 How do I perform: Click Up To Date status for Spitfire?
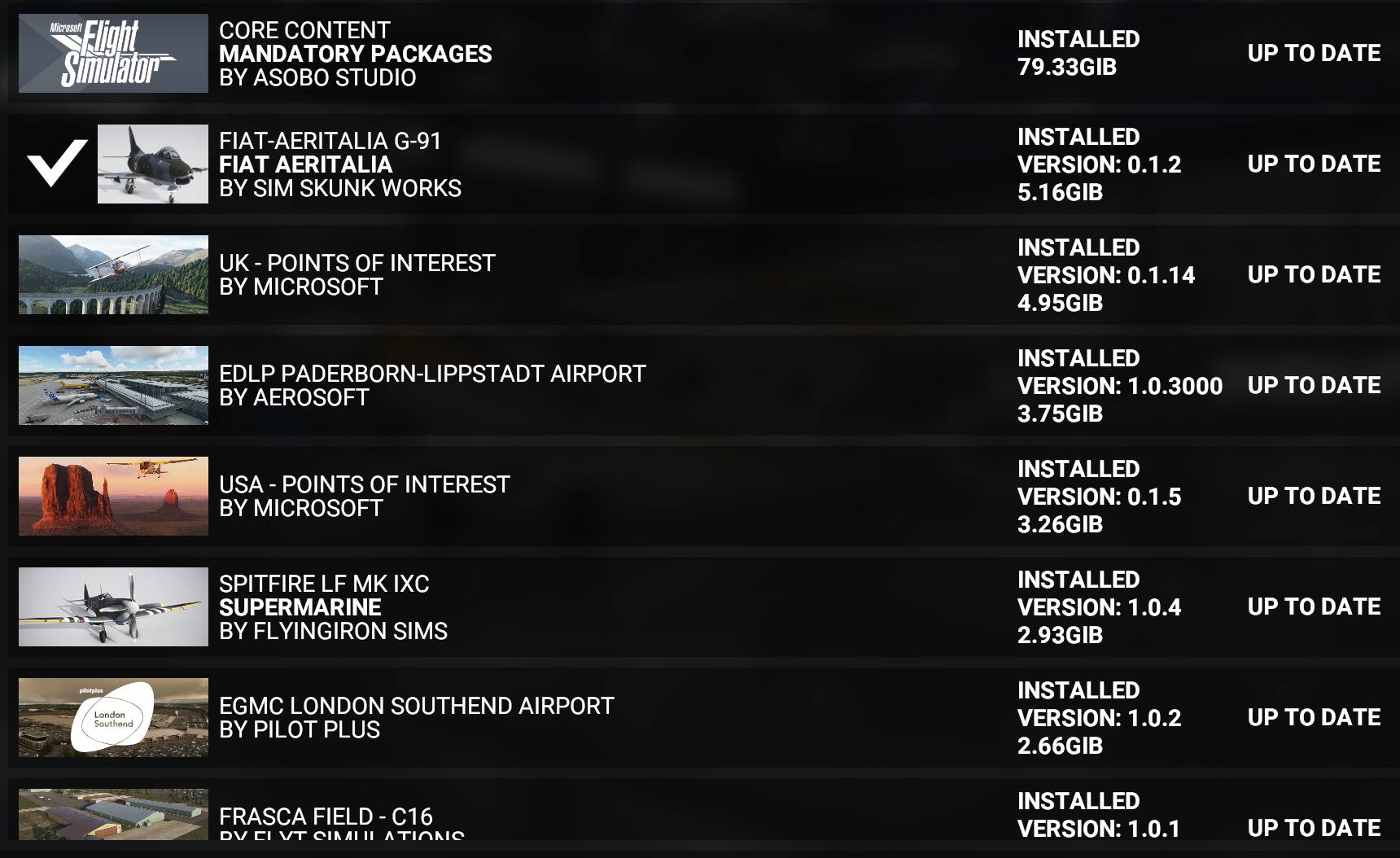coord(1314,606)
